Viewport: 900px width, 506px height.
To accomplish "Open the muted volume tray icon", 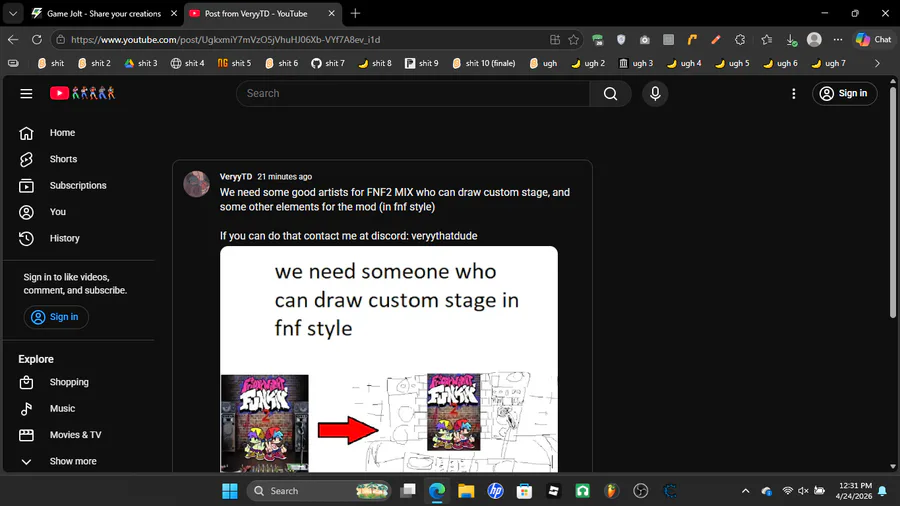I will tap(803, 491).
